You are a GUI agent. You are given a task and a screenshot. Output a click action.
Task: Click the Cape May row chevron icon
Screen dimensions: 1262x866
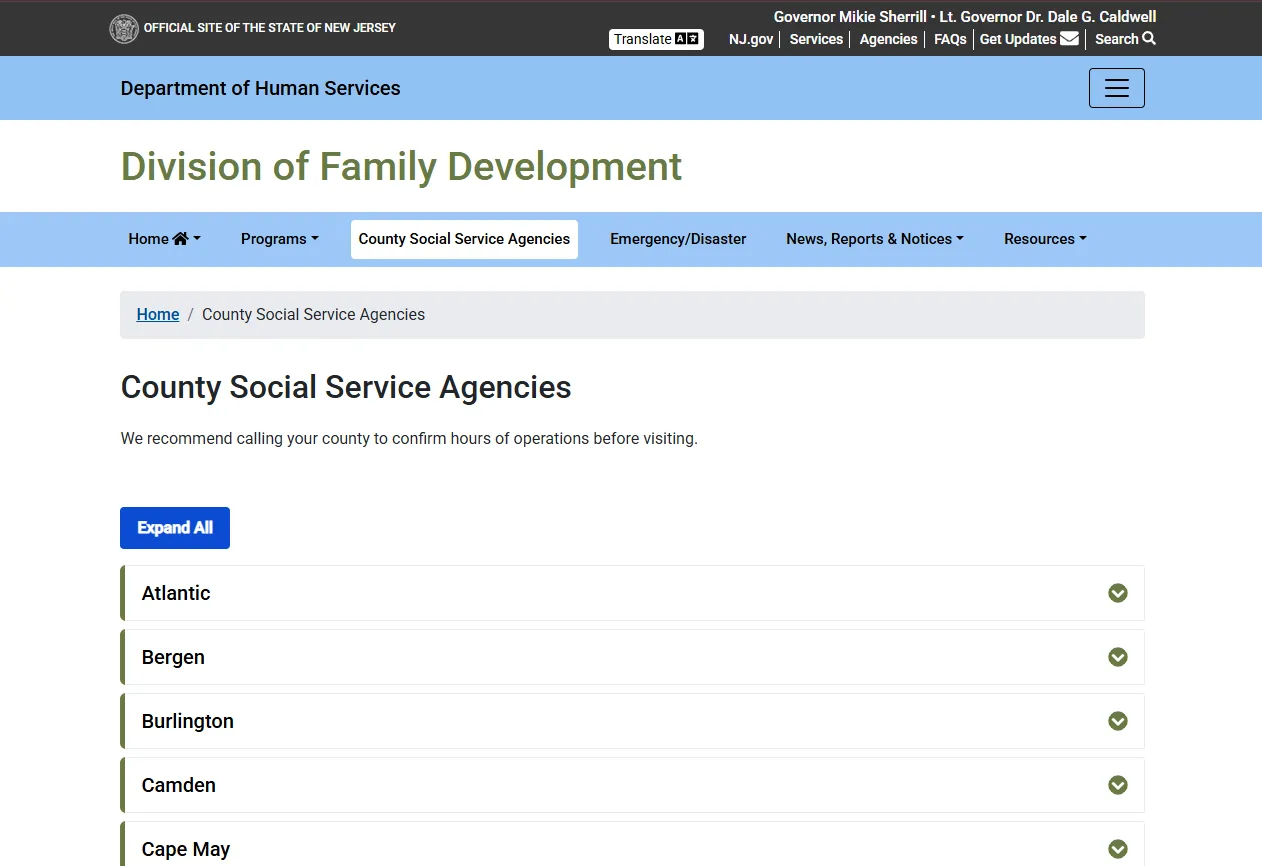click(x=1118, y=849)
